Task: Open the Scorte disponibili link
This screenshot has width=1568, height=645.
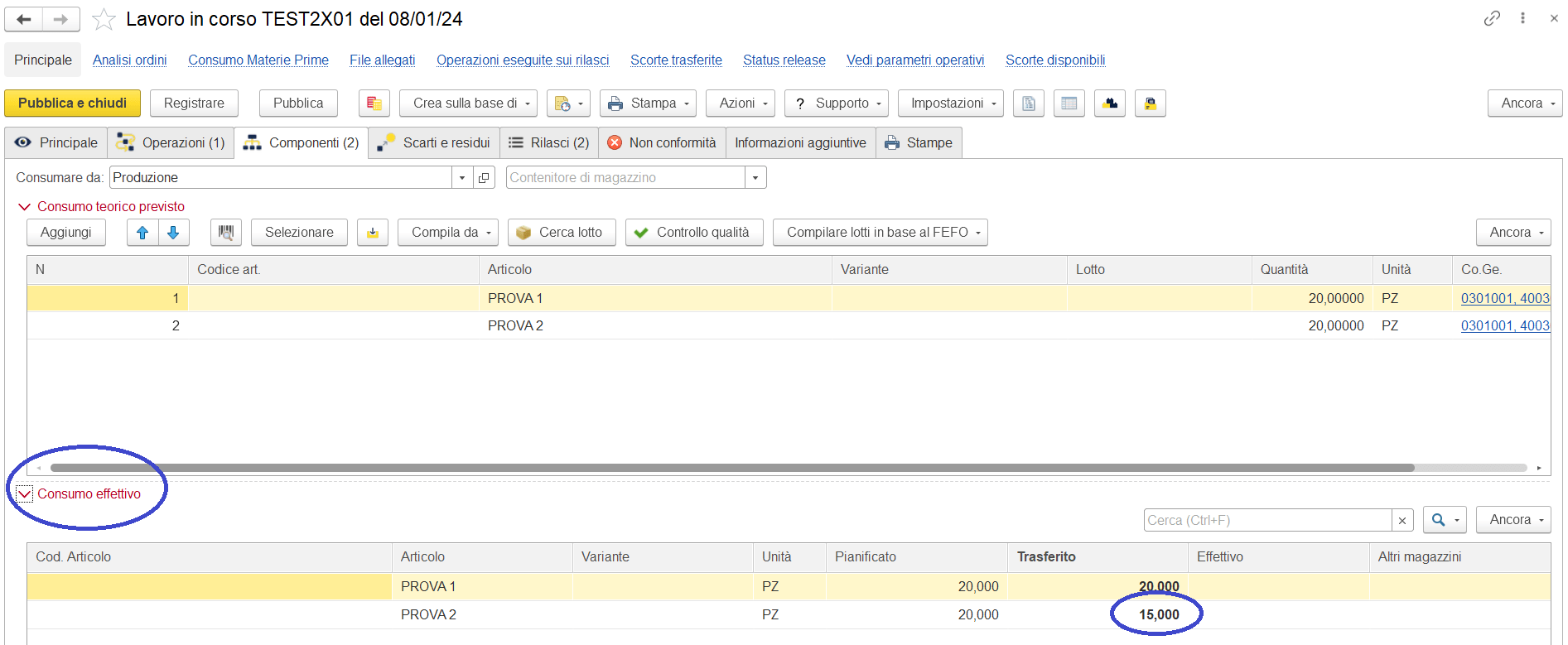Action: point(1055,60)
